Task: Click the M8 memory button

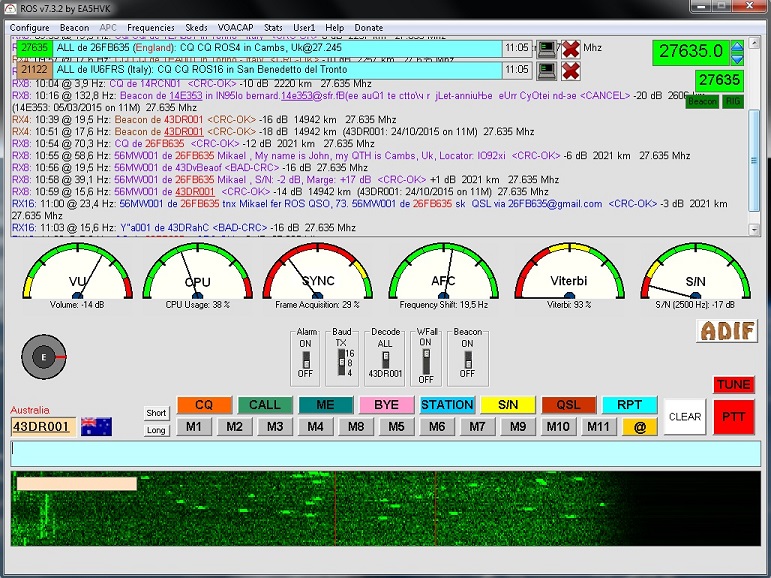Action: [356, 427]
